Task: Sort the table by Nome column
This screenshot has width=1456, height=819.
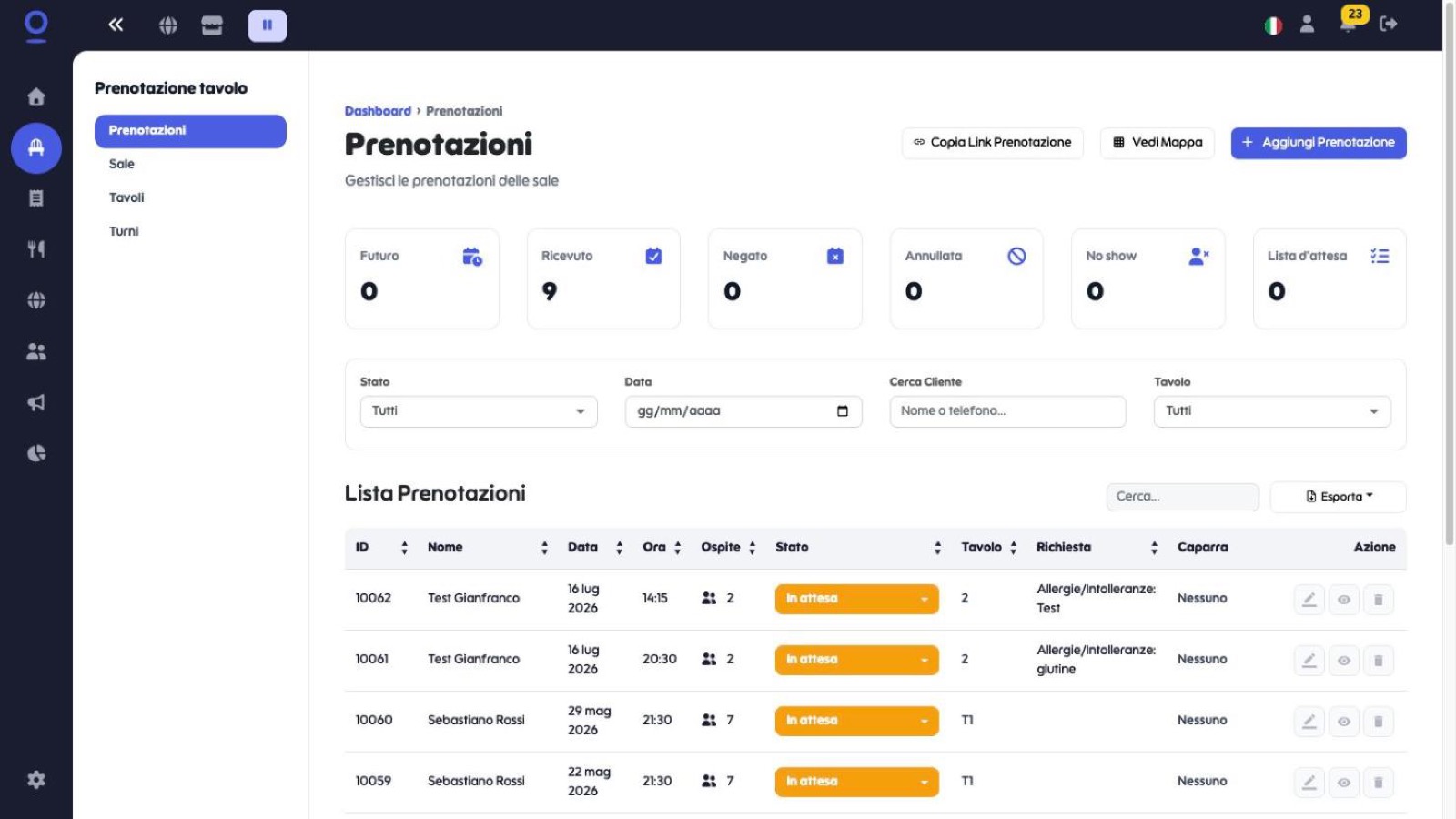Action: tap(488, 548)
